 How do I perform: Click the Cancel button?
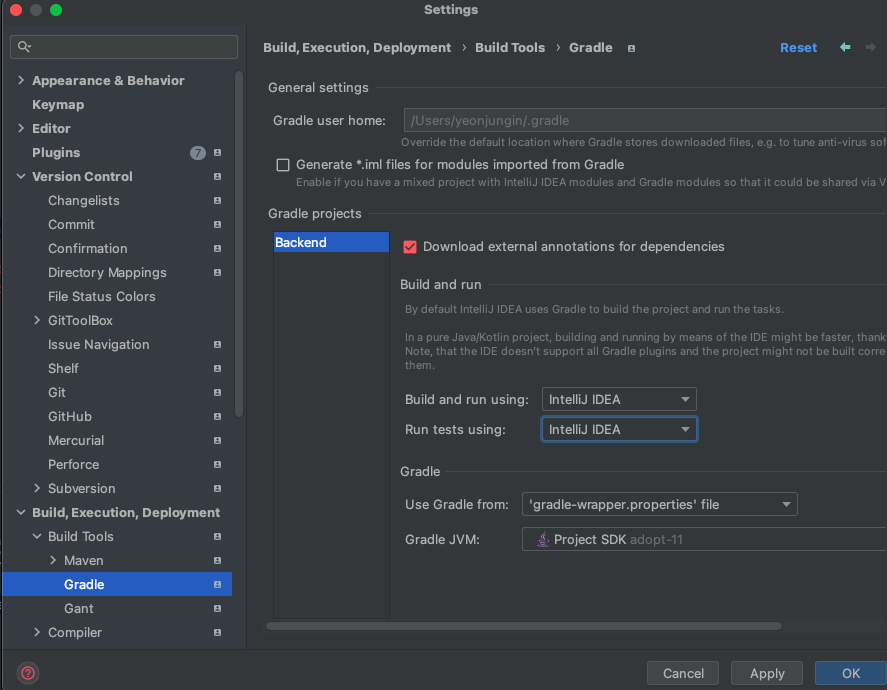(x=683, y=673)
